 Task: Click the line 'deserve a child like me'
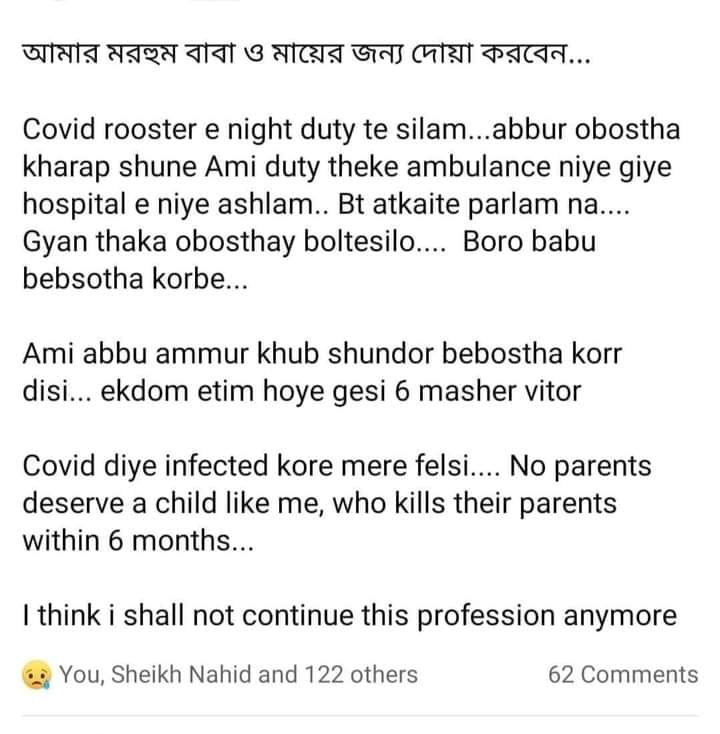click(x=319, y=504)
